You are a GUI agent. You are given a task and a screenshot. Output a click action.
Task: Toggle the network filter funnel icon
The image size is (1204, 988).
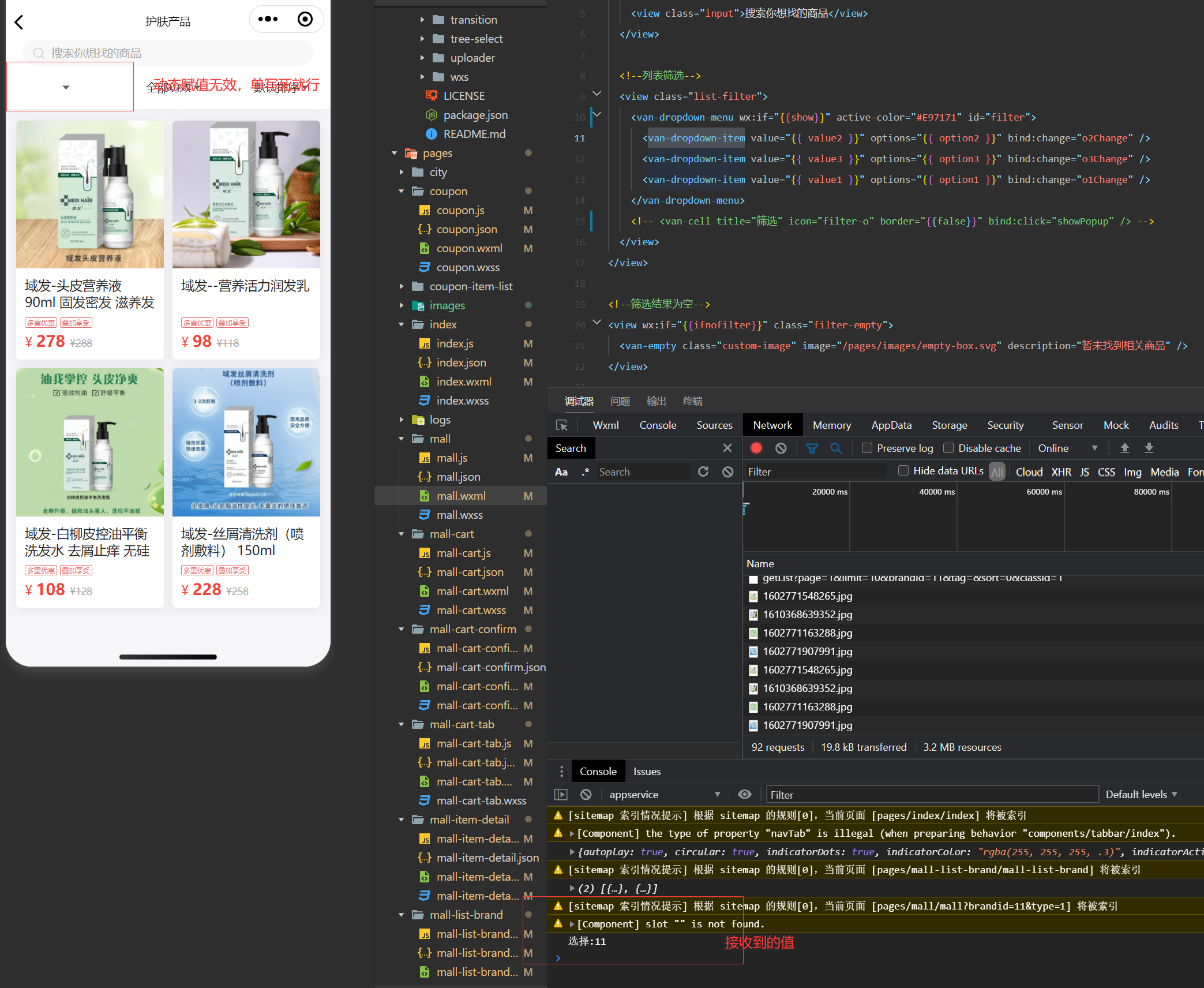[x=812, y=448]
